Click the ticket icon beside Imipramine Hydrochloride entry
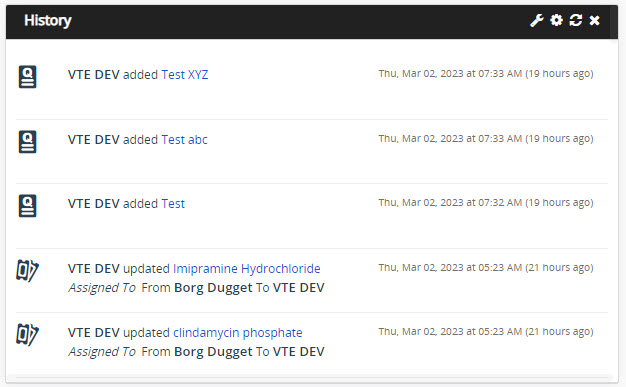 [27, 270]
